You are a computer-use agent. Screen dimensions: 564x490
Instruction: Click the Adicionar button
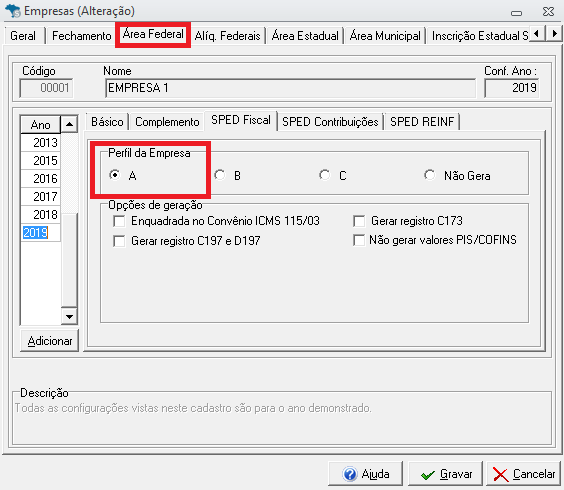pyautogui.click(x=50, y=340)
